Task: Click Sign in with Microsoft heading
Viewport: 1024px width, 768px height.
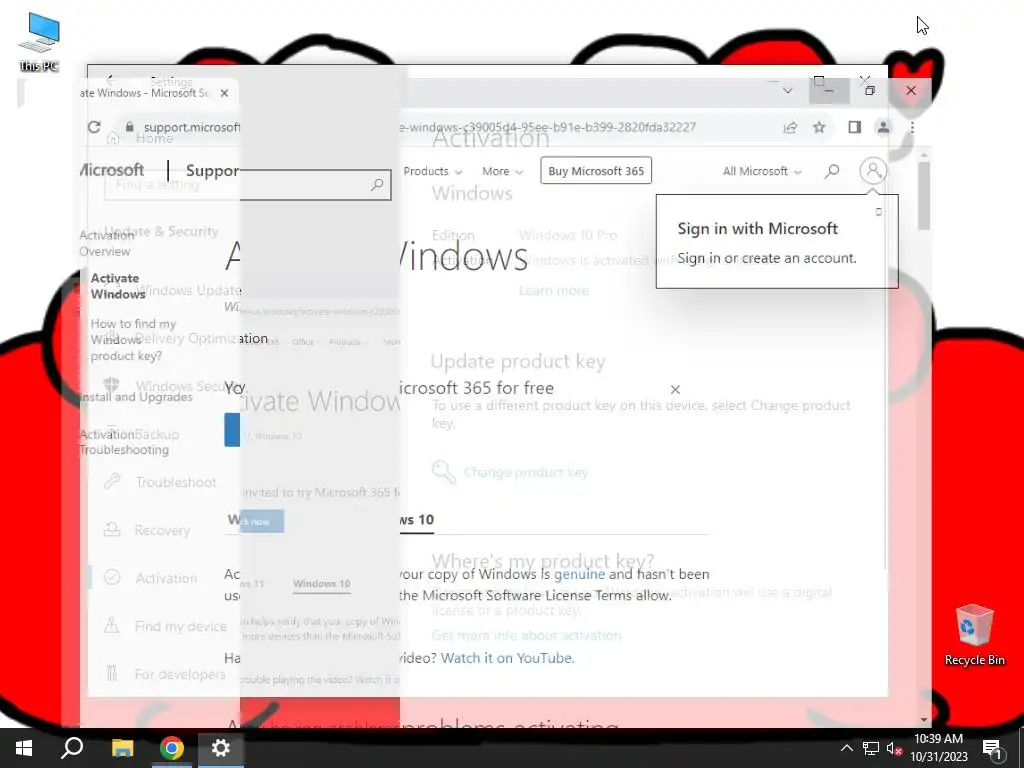Action: click(758, 229)
